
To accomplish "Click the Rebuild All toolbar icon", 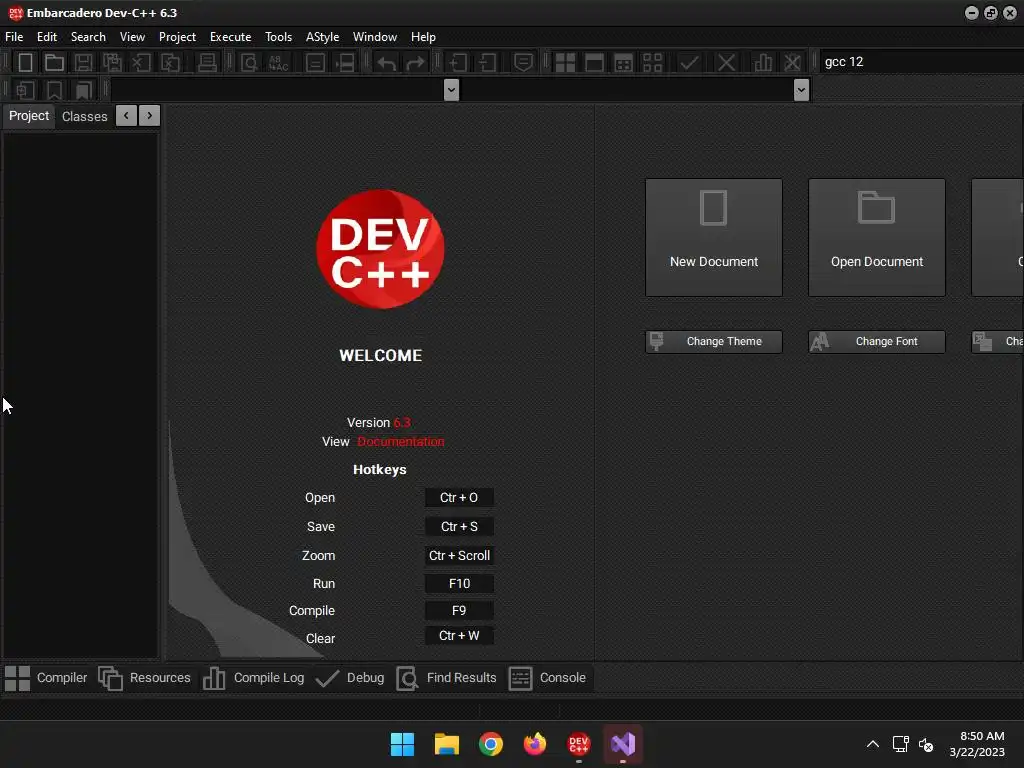I will (652, 63).
